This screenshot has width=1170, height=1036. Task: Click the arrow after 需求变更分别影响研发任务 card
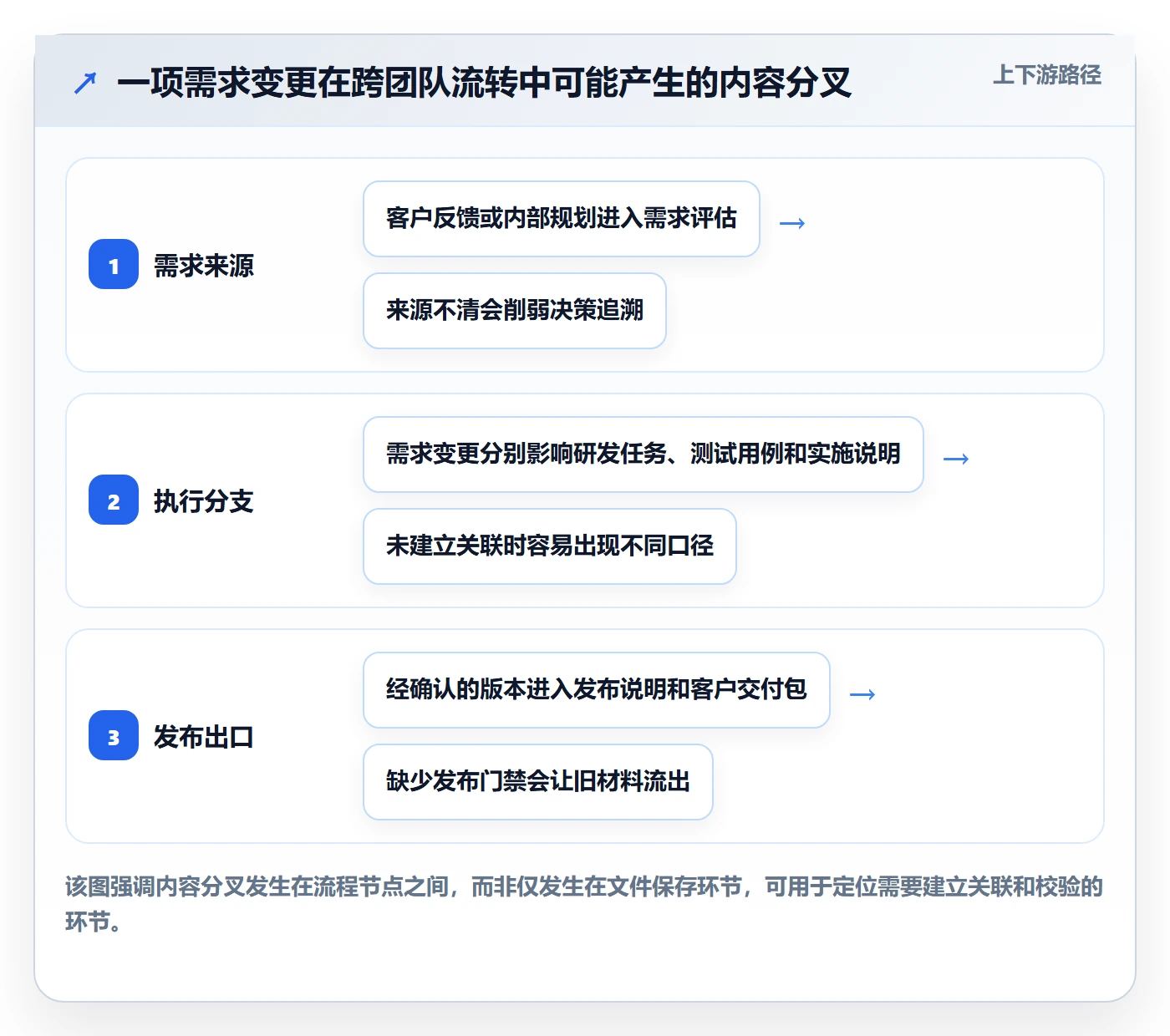coord(956,459)
